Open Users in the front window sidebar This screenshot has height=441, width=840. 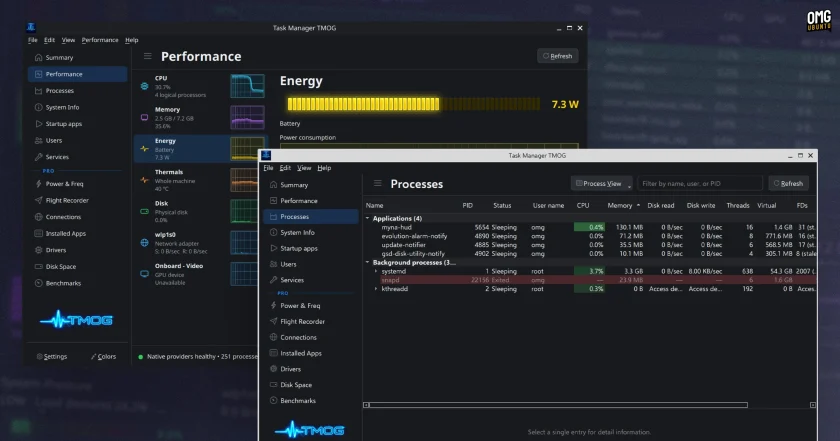pos(283,264)
